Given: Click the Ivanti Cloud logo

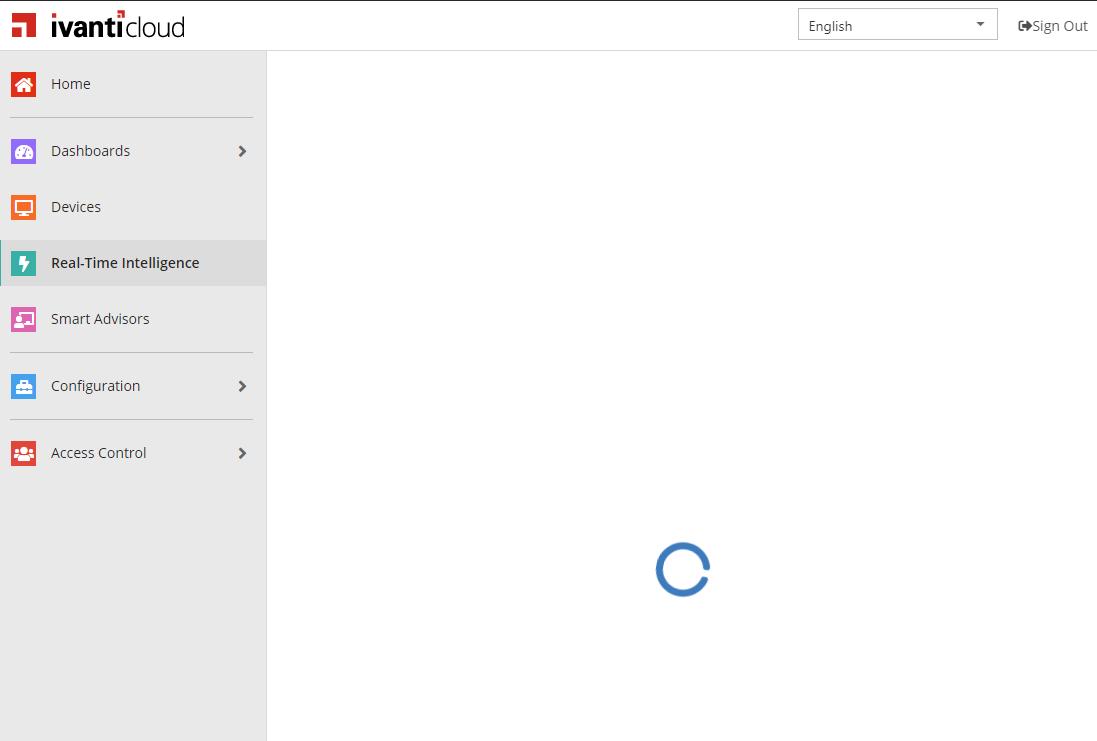Looking at the screenshot, I should point(97,25).
